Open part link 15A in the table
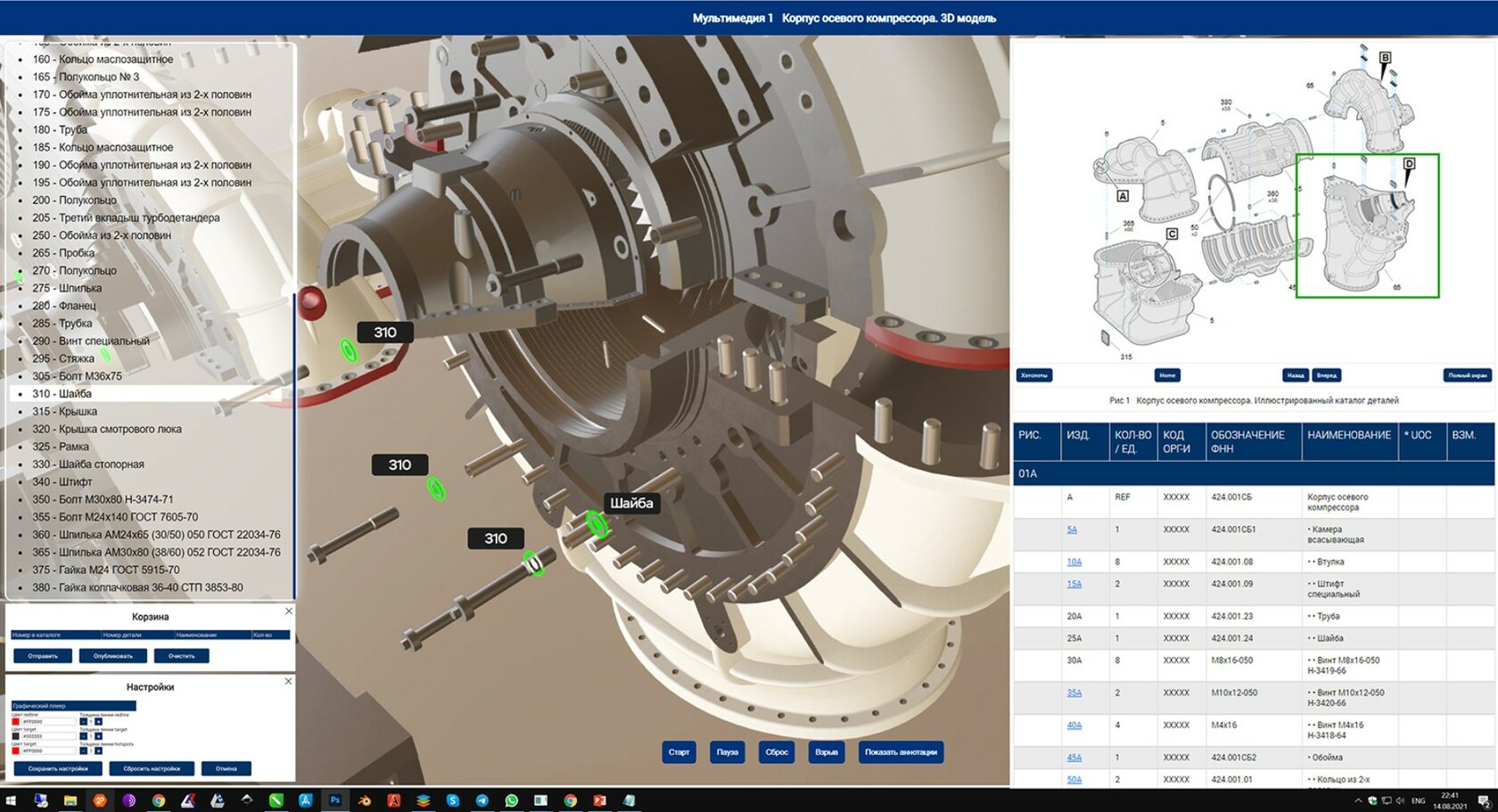 coord(1074,585)
